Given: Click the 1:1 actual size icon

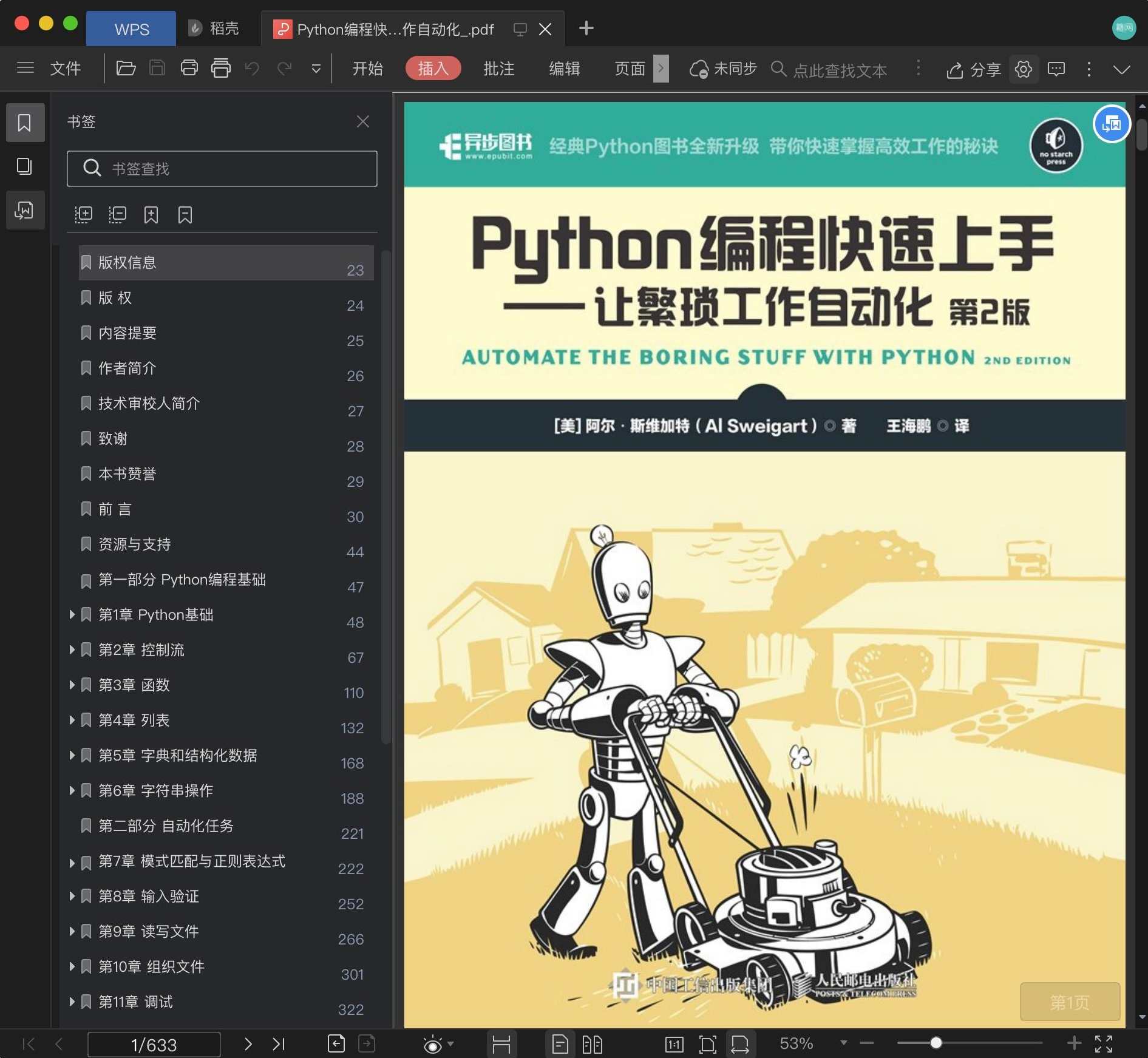Looking at the screenshot, I should point(673,1045).
